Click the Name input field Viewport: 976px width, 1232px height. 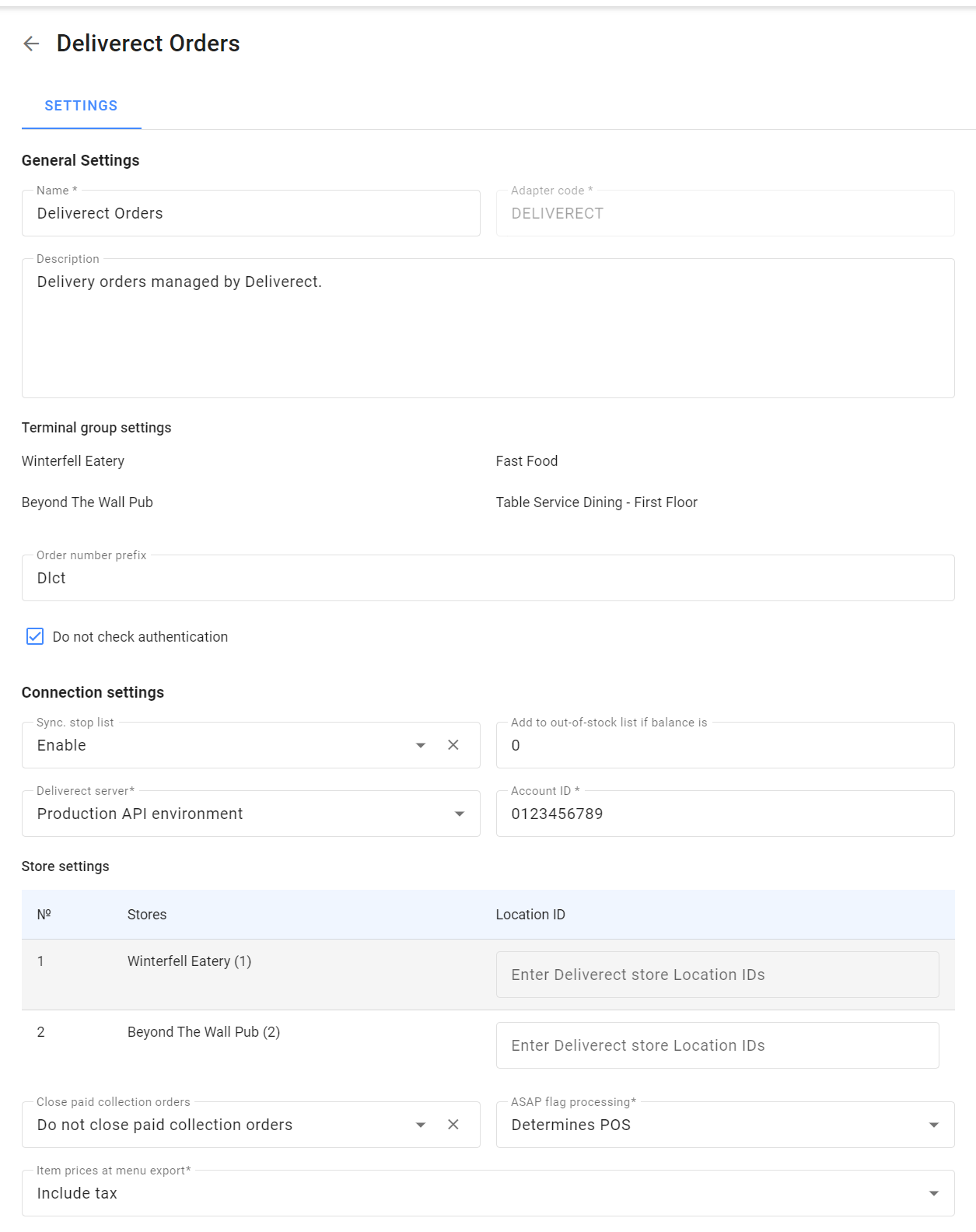point(250,213)
